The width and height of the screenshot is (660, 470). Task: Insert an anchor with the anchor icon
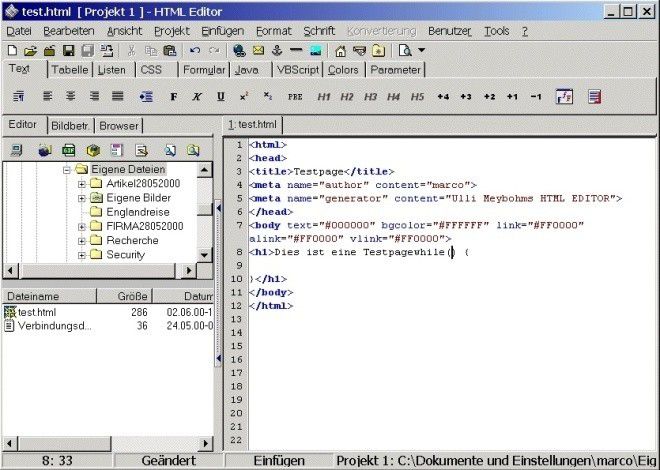pyautogui.click(x=277, y=51)
